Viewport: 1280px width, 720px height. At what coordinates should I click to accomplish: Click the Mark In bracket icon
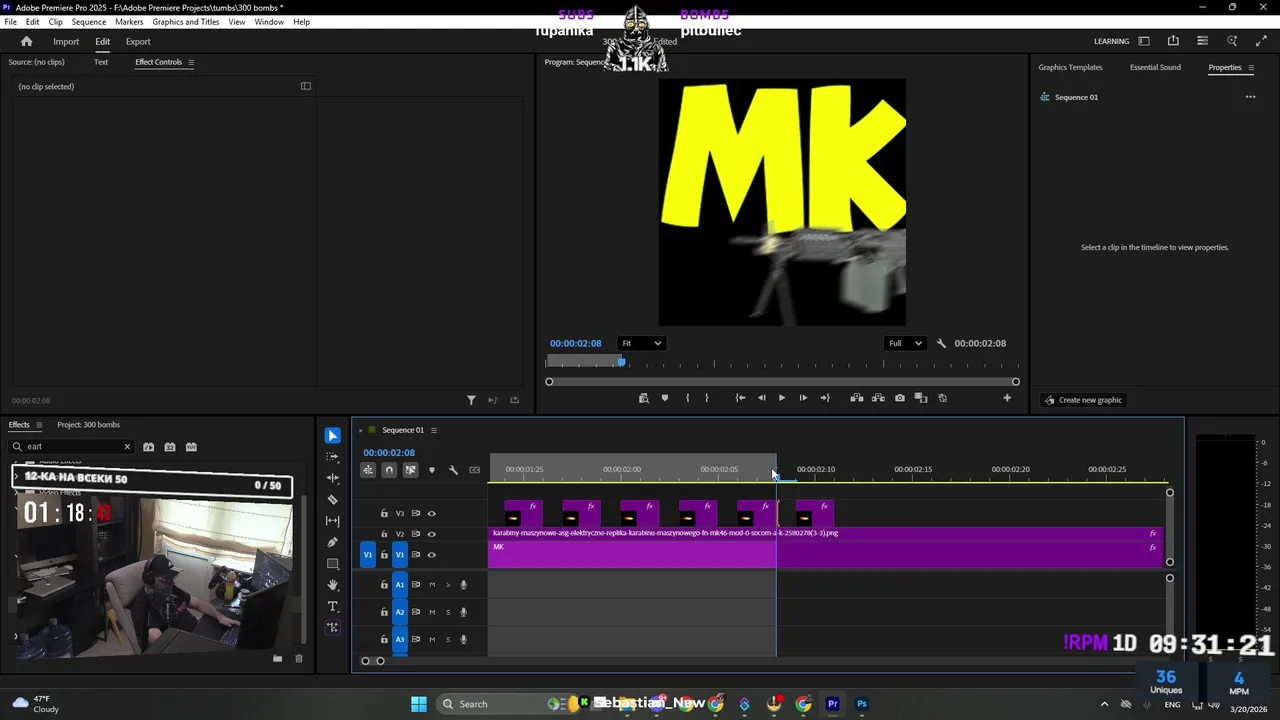click(687, 398)
